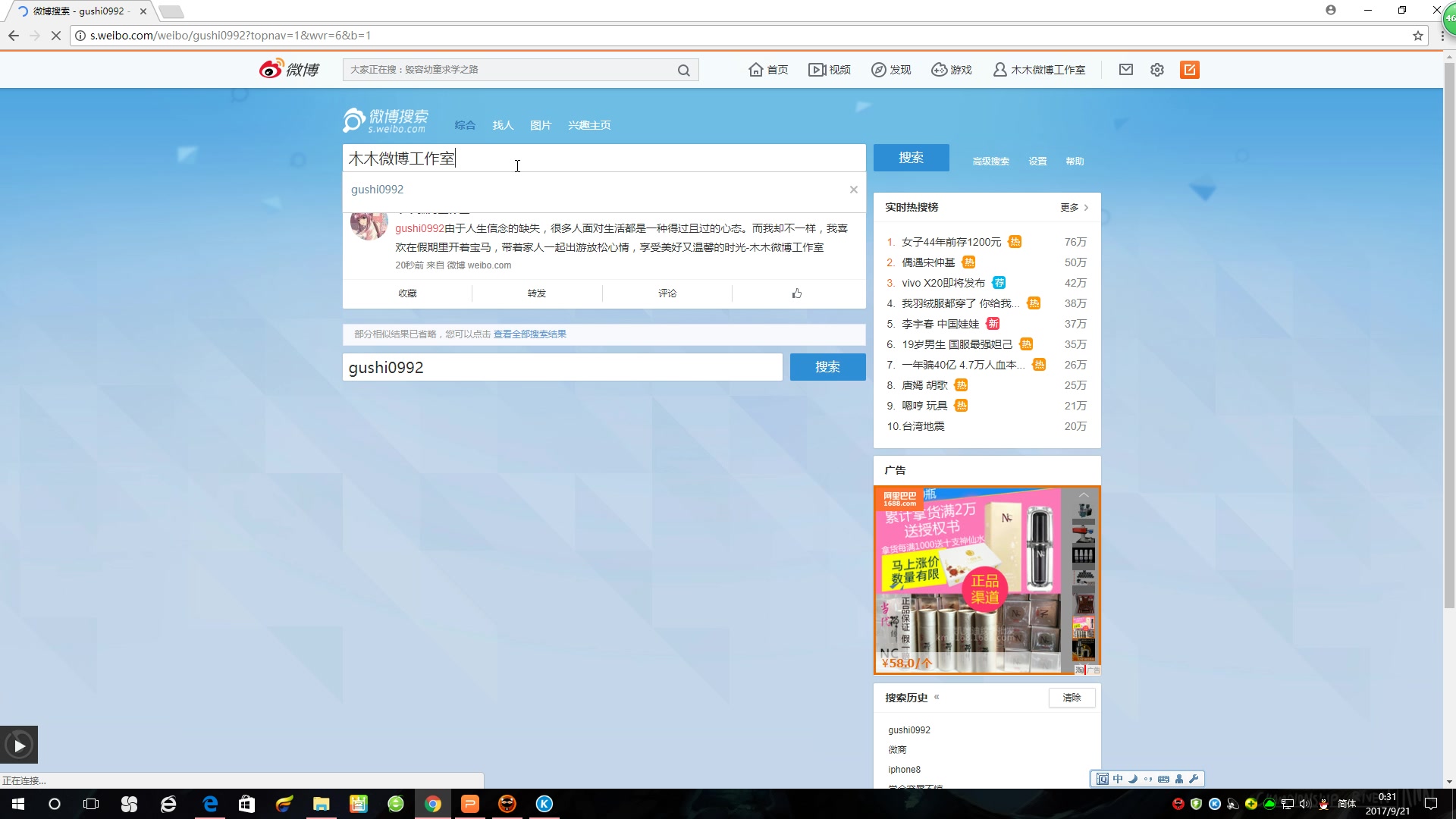Viewport: 1456px width, 819px height.
Task: Open search 帮助 link
Action: tap(1075, 162)
